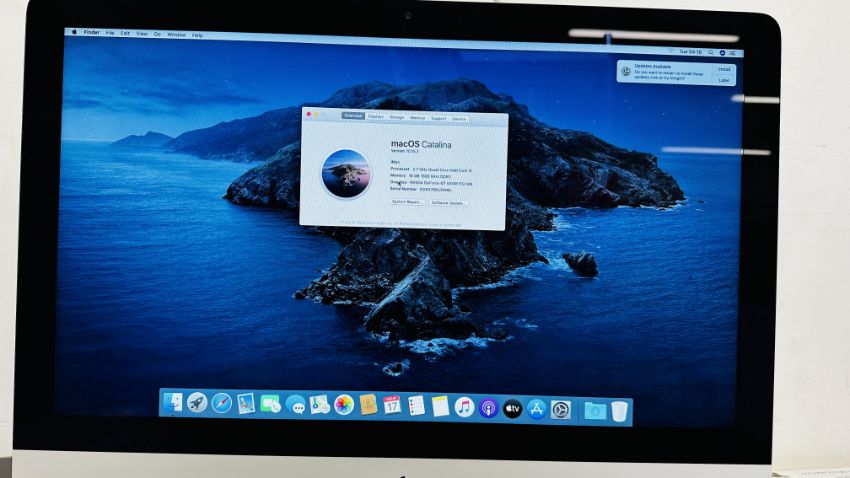
Task: Open the Window menu
Action: 176,35
